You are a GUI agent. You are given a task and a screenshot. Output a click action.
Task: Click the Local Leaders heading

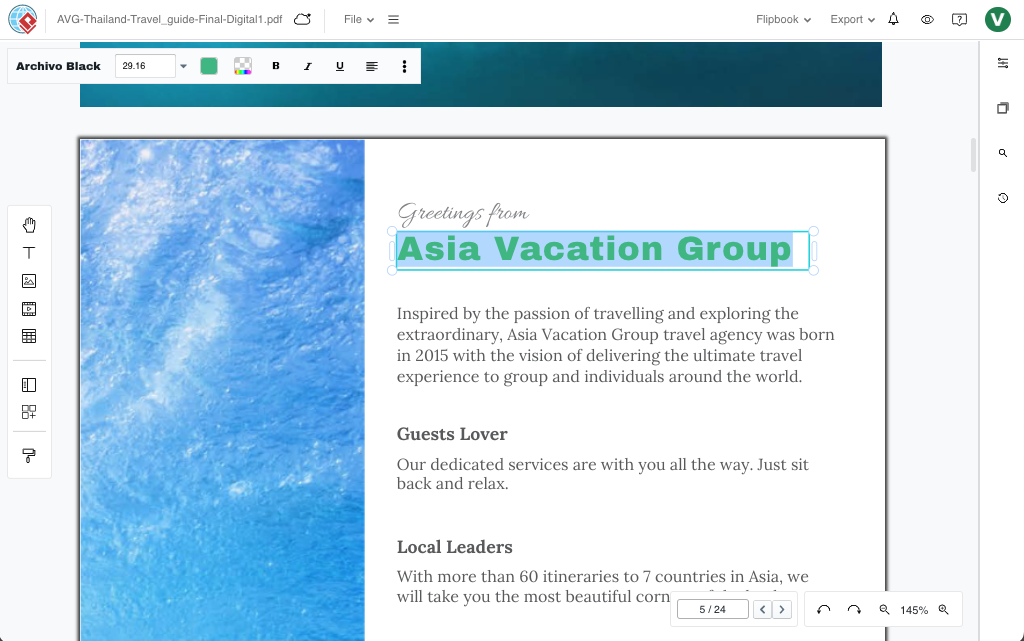tap(455, 547)
